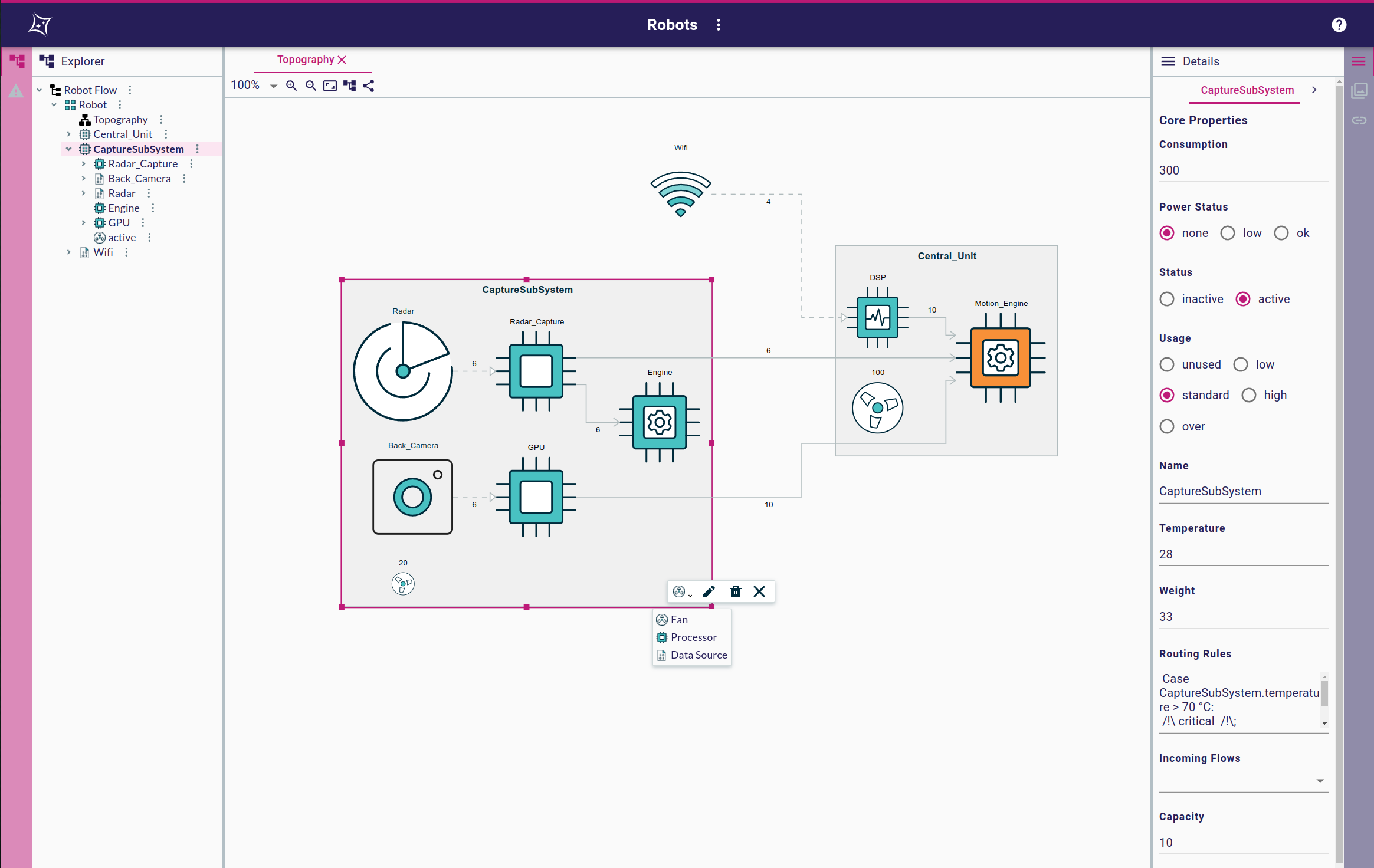1374x868 pixels.
Task: Set Status to inactive
Action: 1167,299
